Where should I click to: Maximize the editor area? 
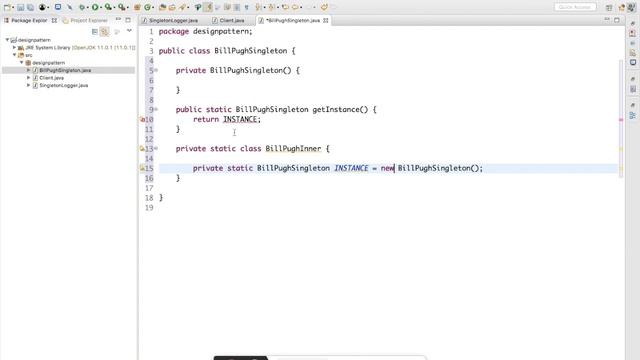[x=617, y=20]
